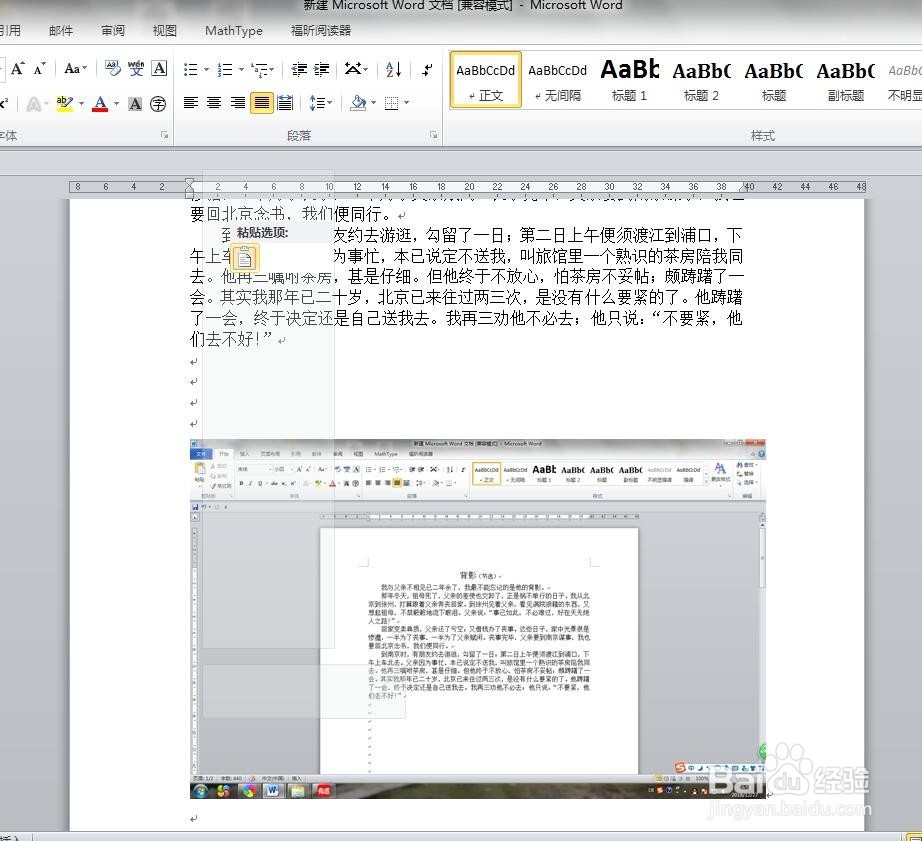Screen dimensions: 922x841
Task: Toggle Distributed alignment
Action: 285,104
